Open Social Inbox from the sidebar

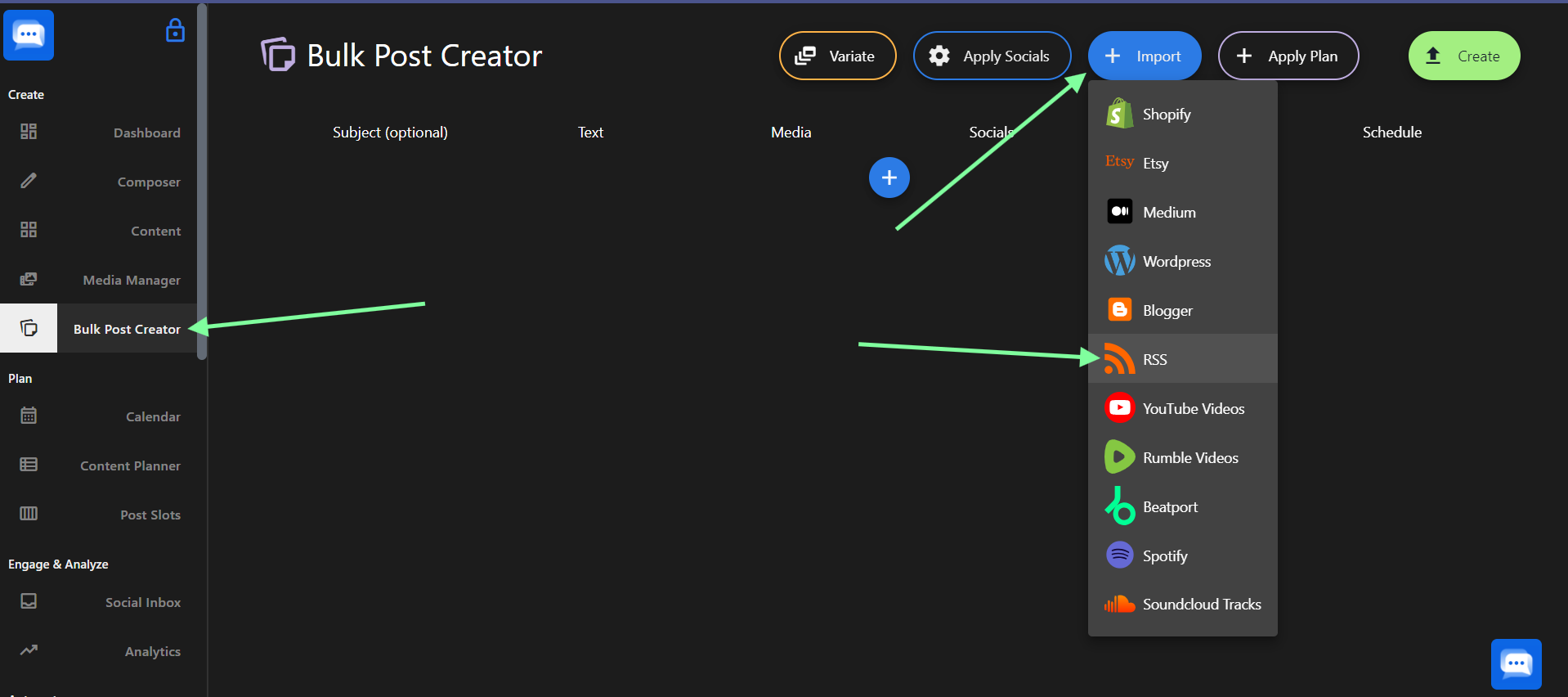[x=98, y=602]
